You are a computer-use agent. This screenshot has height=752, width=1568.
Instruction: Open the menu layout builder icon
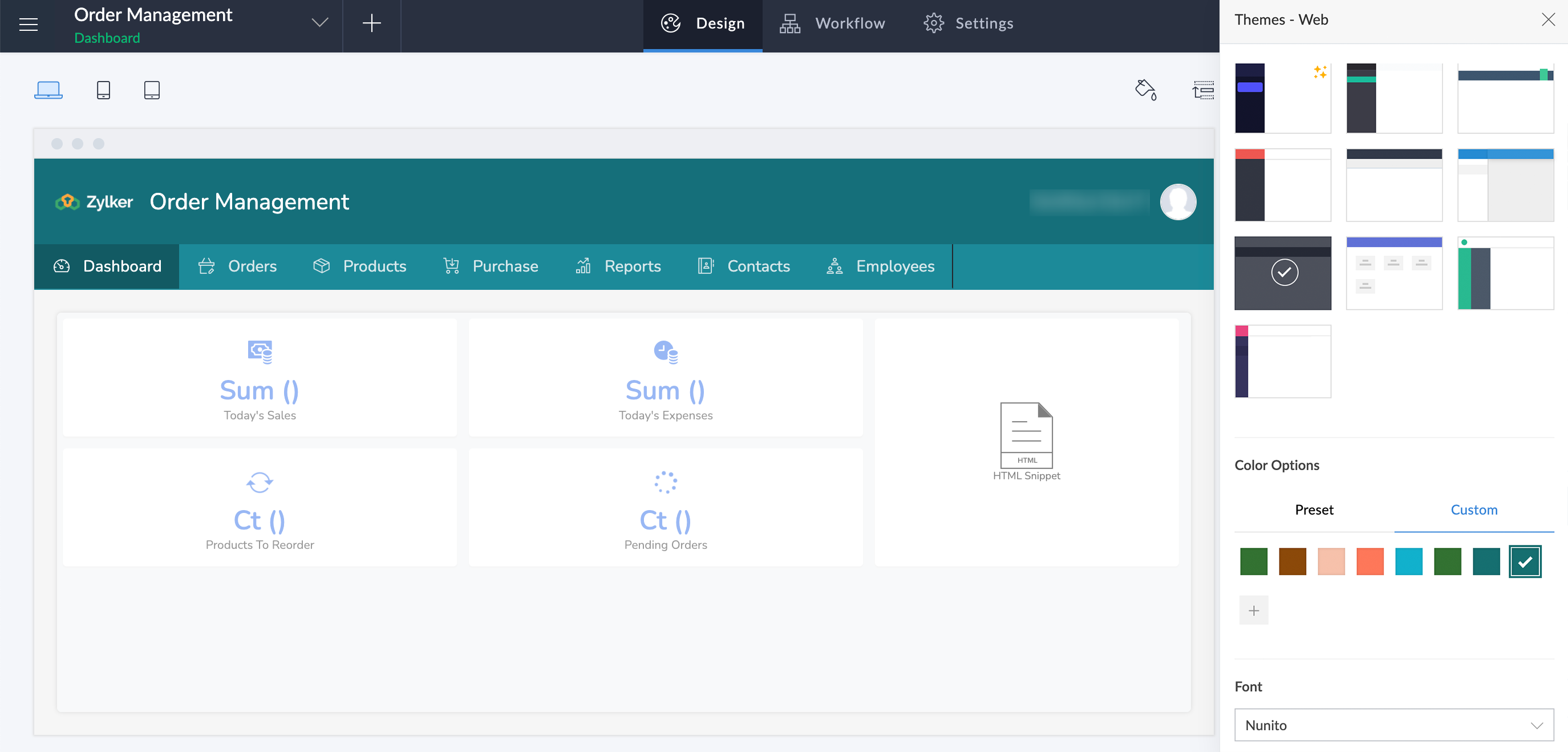pyautogui.click(x=1203, y=90)
